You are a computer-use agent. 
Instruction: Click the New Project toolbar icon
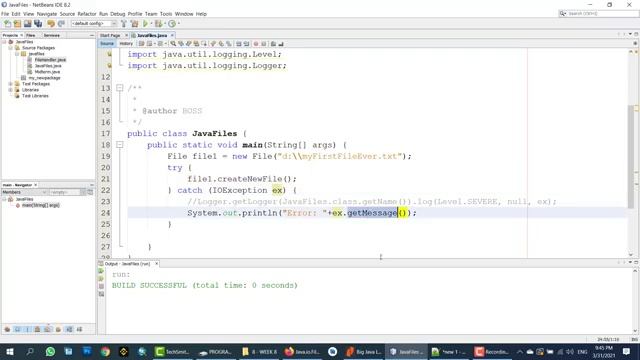point(17,24)
